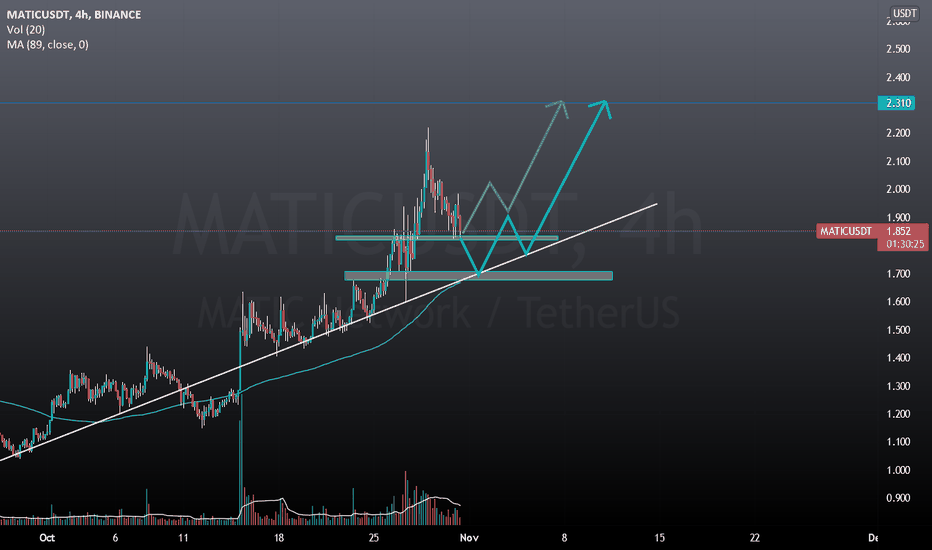Click the 1.100 price axis label
Screen dimensions: 932x550
tap(898, 441)
